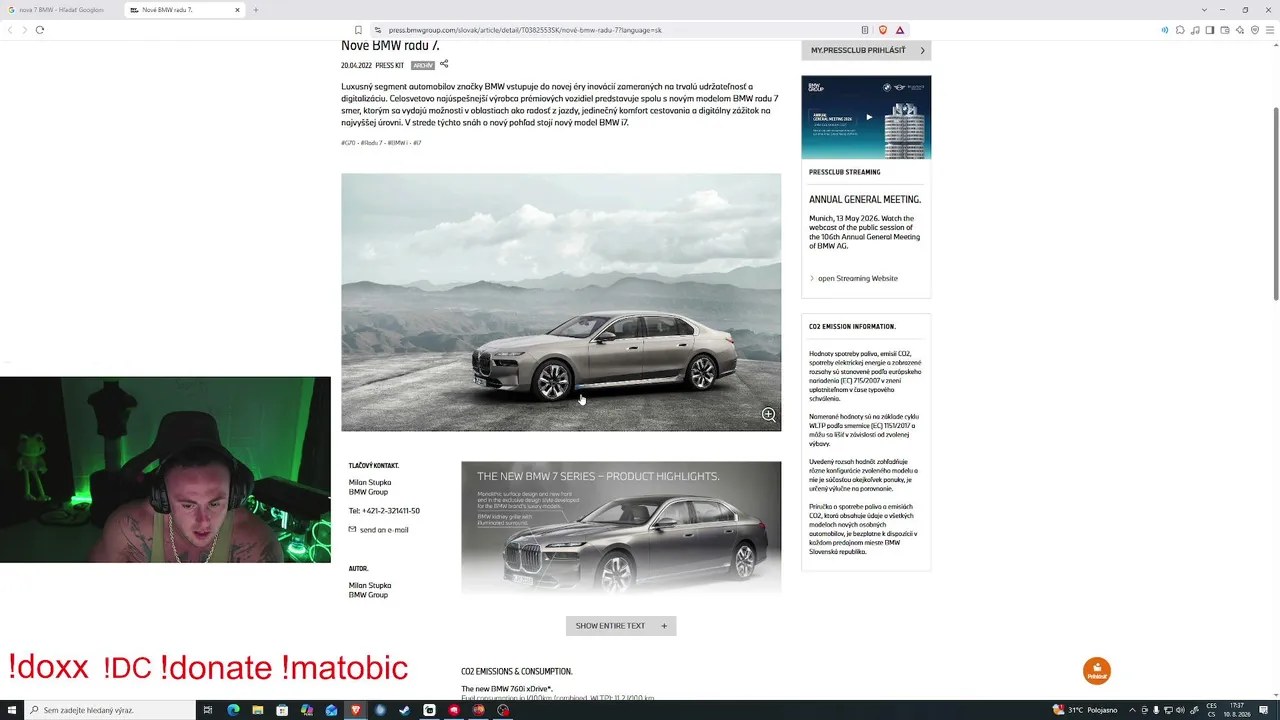This screenshot has width=1280, height=720.
Task: Share the article via share icon
Action: click(x=444, y=64)
